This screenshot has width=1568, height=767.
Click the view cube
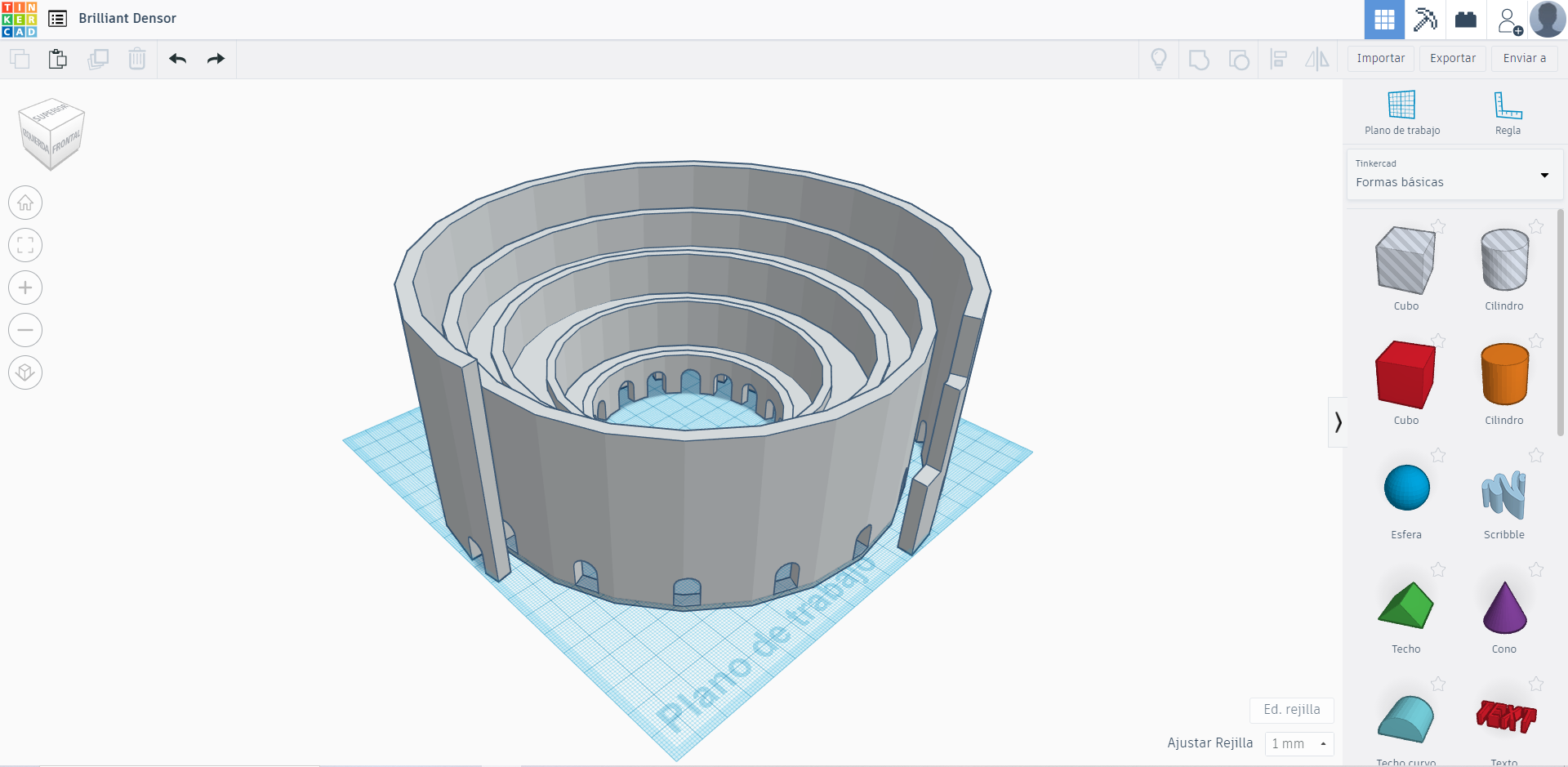(51, 134)
